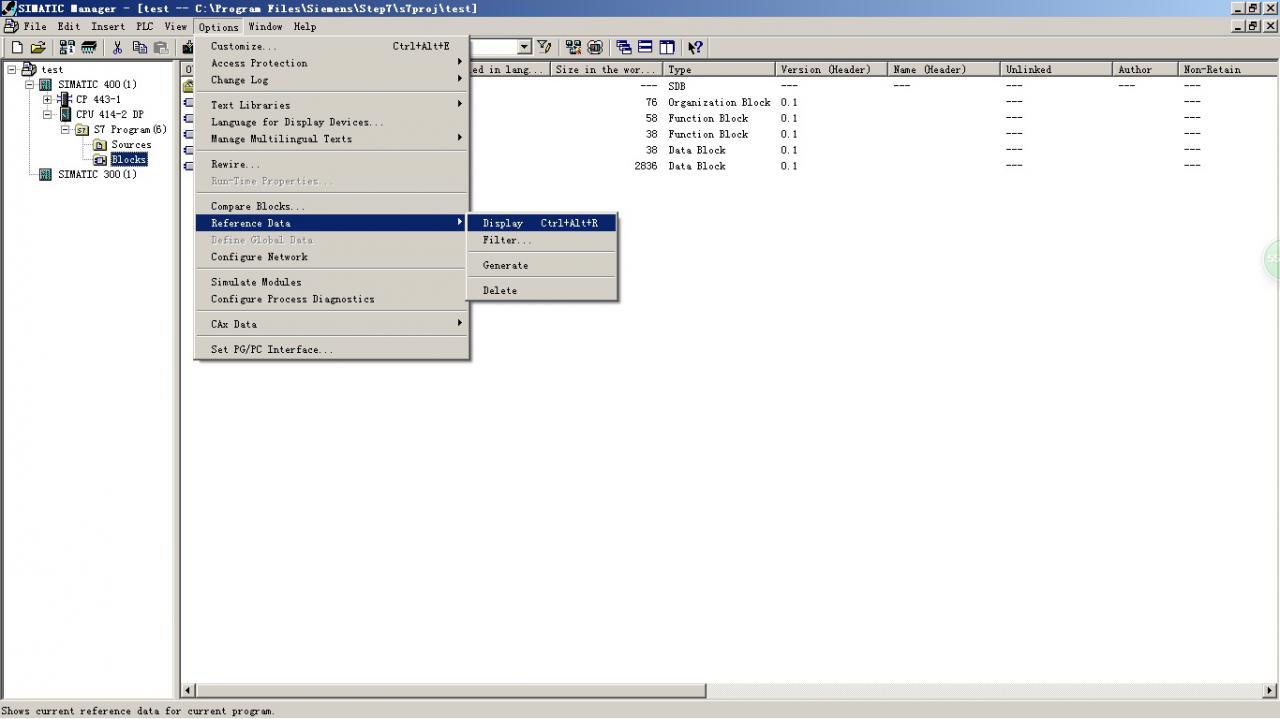
Task: Sort by the Non-Retain column header
Action: click(x=1229, y=70)
